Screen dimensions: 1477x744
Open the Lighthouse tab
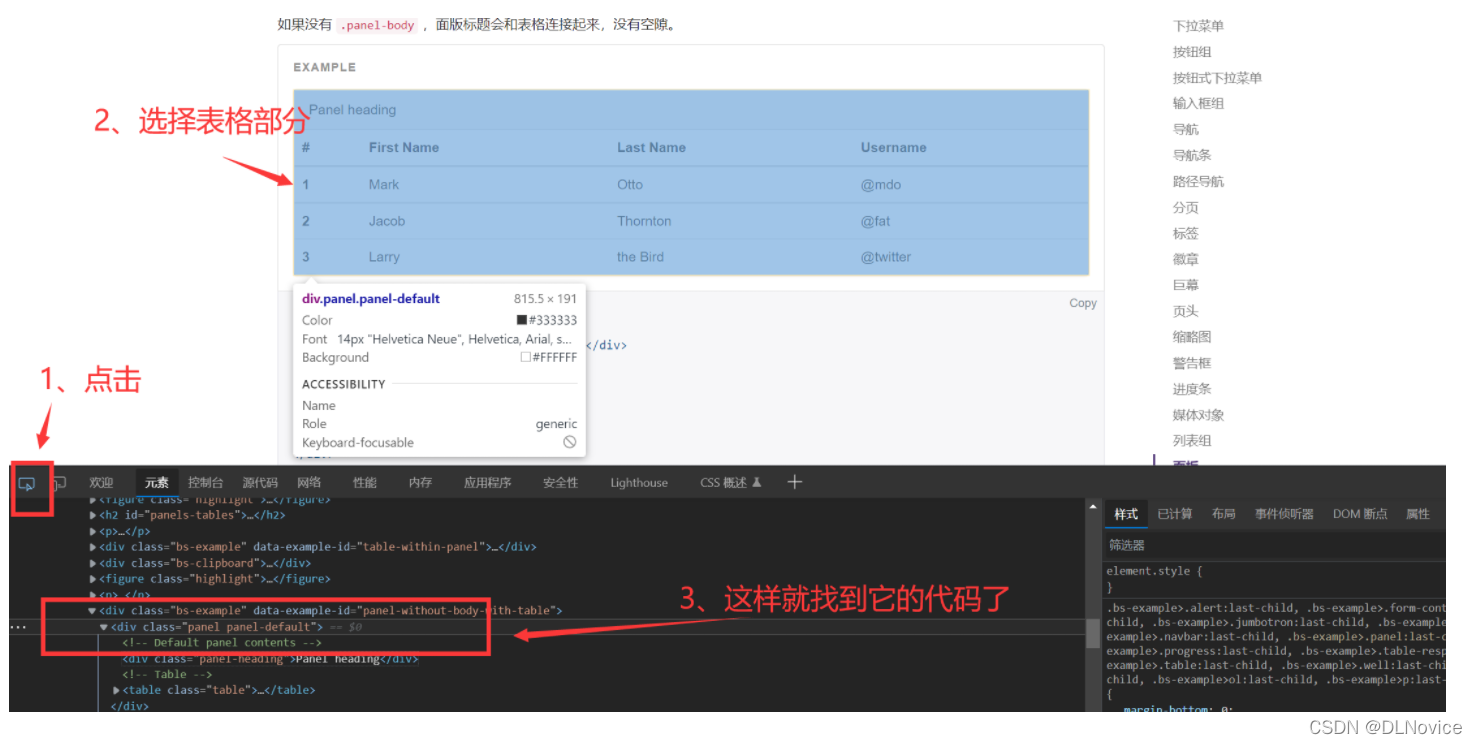[x=639, y=483]
